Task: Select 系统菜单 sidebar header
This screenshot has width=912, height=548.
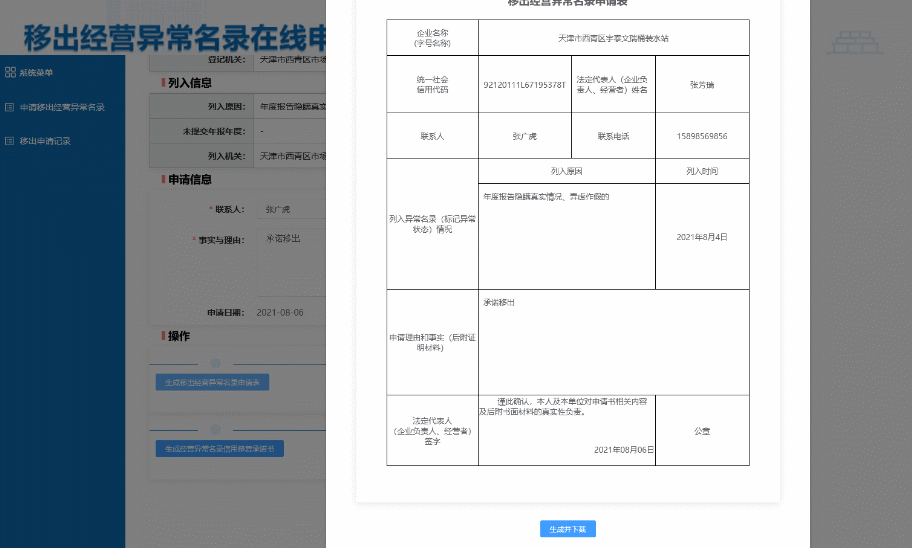Action: (x=36, y=73)
